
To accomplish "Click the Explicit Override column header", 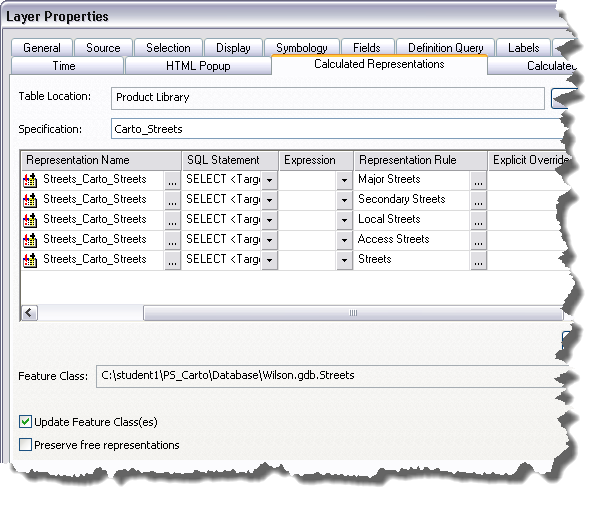I will pos(529,160).
